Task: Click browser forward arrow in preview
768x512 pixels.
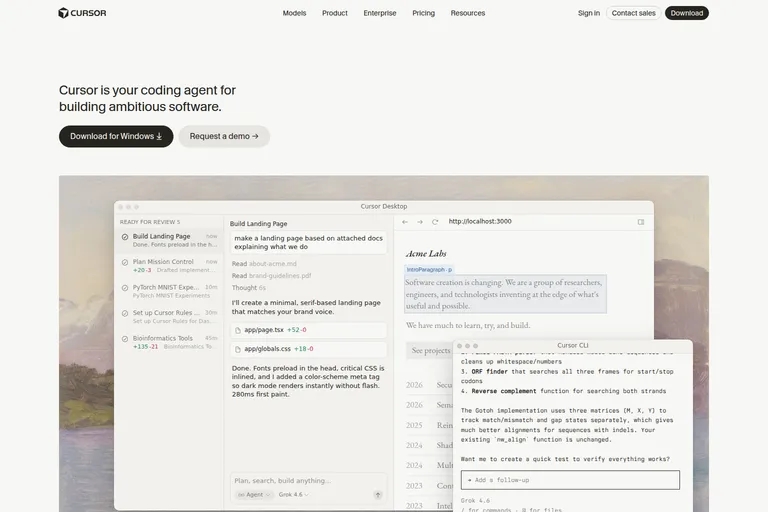Action: 420,222
